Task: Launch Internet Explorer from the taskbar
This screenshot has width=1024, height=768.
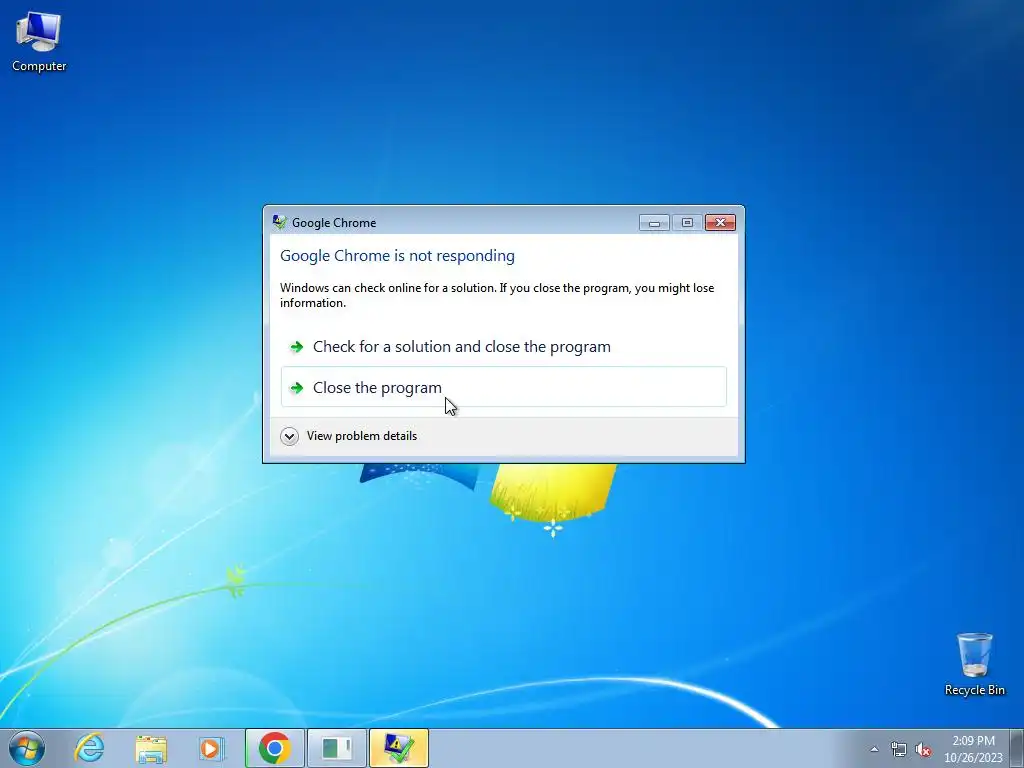Action: click(x=89, y=748)
